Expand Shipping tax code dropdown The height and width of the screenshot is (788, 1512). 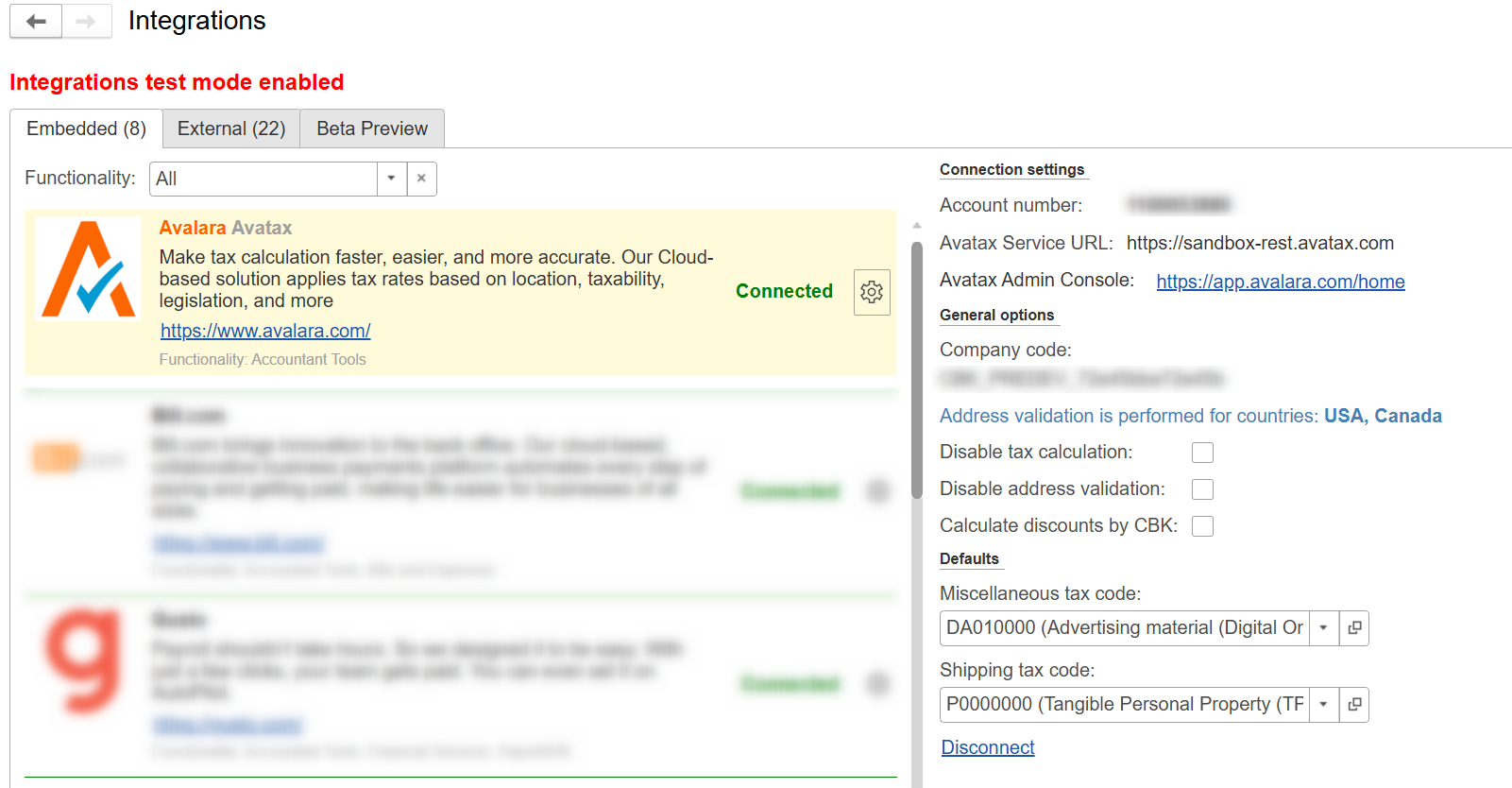(1323, 705)
